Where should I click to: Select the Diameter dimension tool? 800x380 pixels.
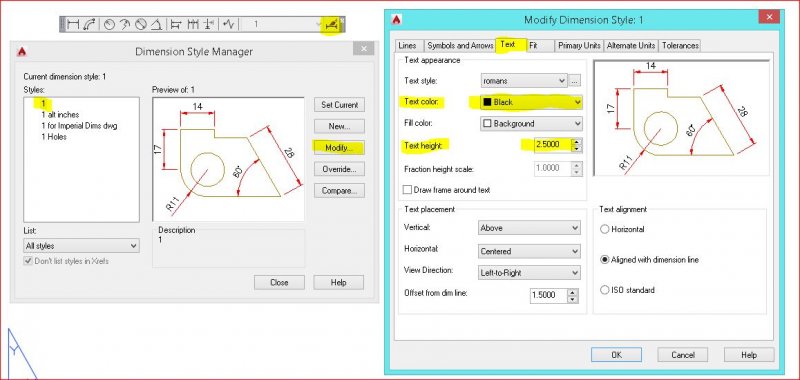(x=141, y=24)
